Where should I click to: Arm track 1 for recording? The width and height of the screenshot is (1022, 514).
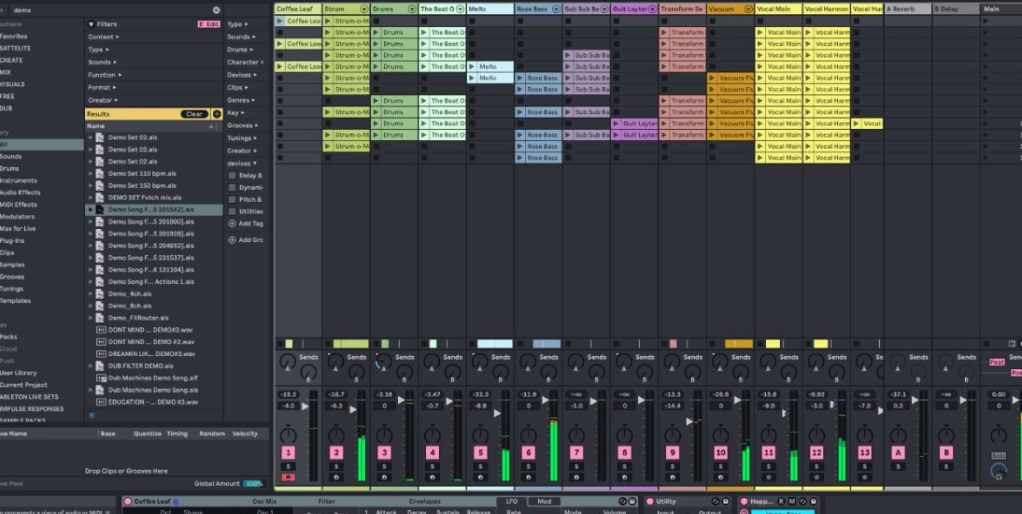[x=288, y=477]
